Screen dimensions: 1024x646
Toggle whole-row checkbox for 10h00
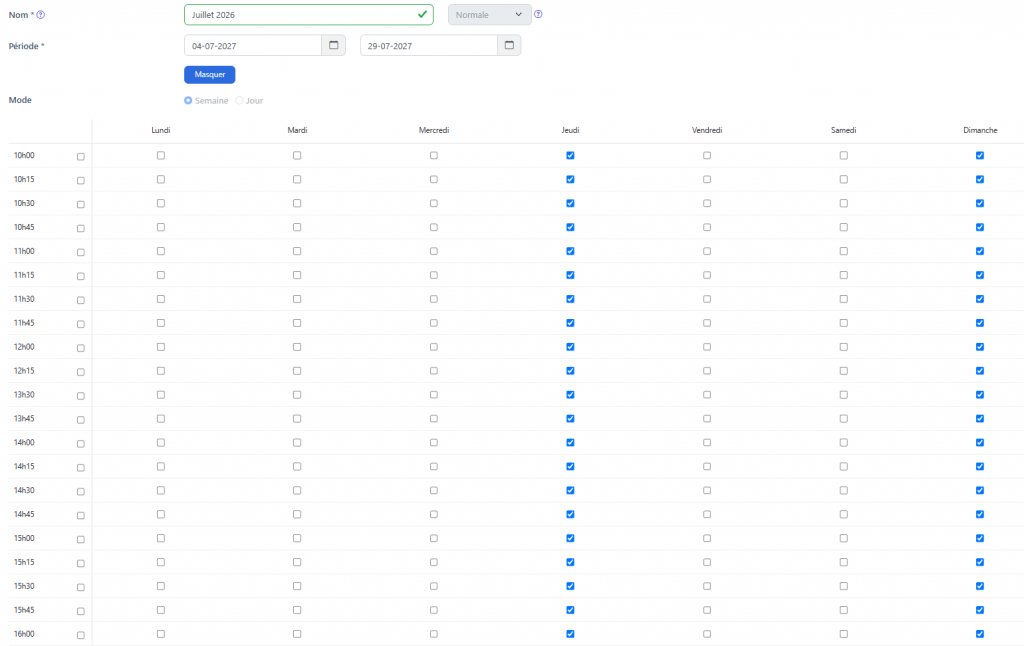[81, 157]
